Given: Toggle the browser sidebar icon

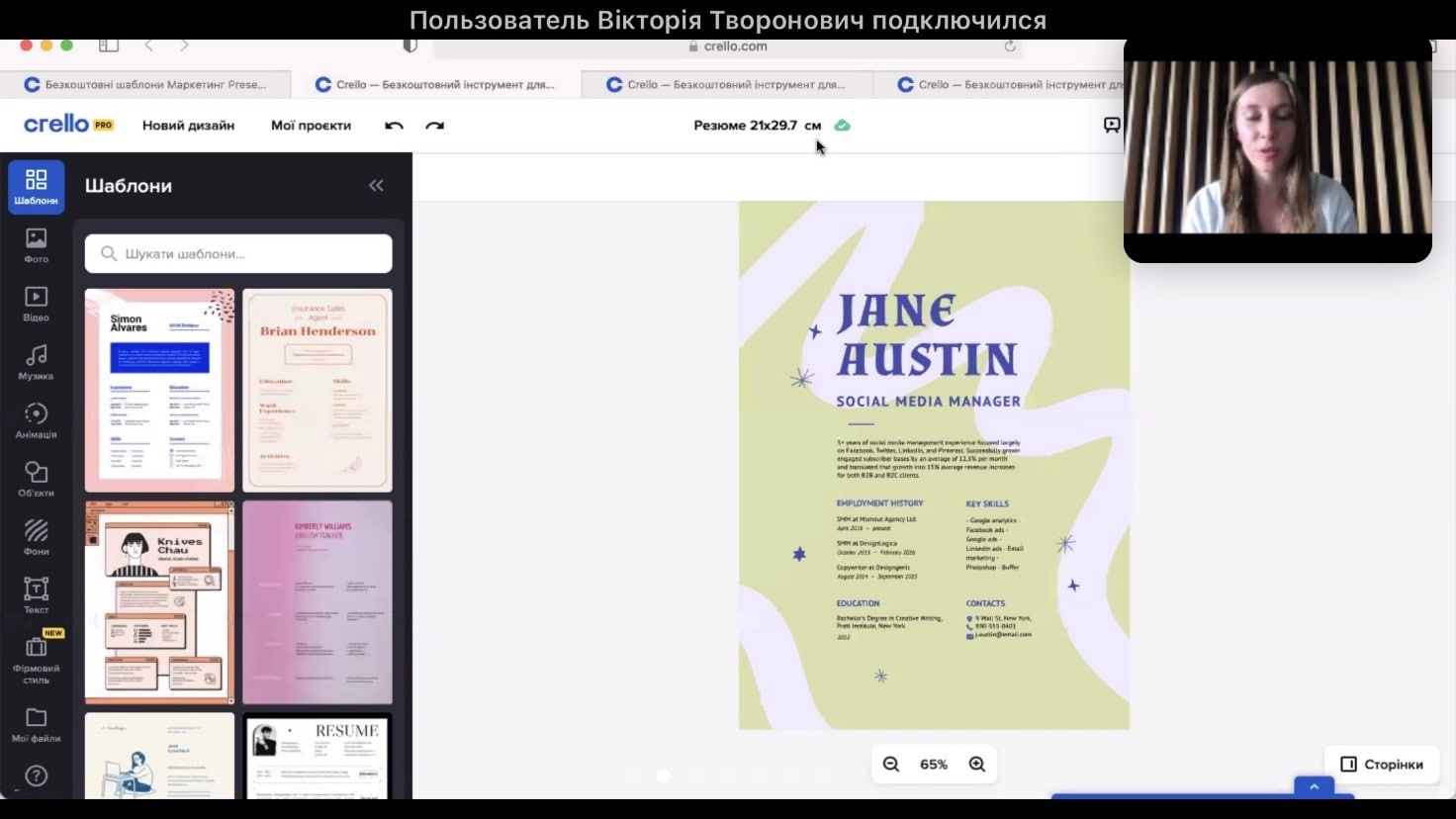Looking at the screenshot, I should pyautogui.click(x=109, y=45).
